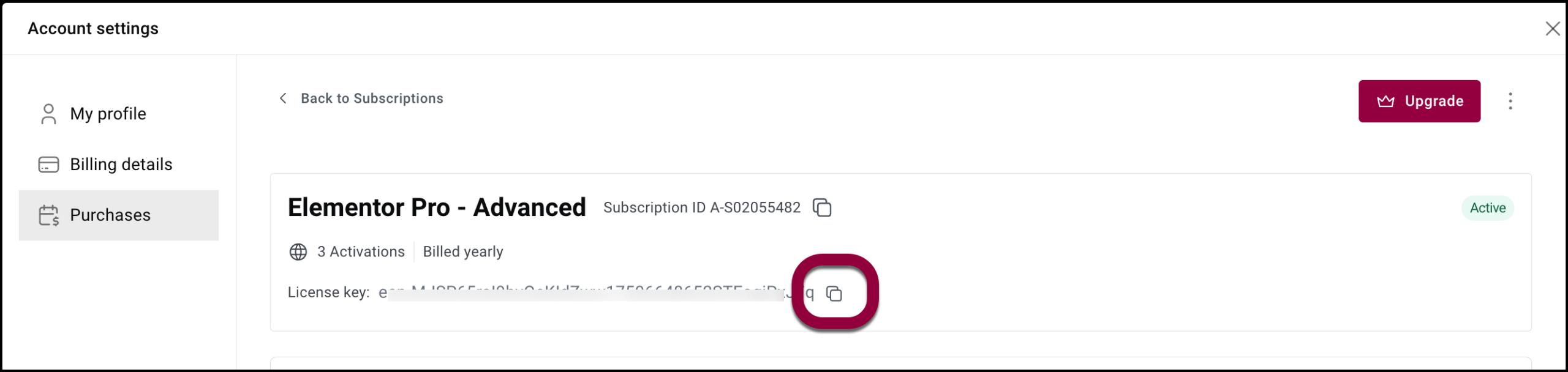Click the Billed yearly label
This screenshot has height=372, width=1568.
[463, 252]
